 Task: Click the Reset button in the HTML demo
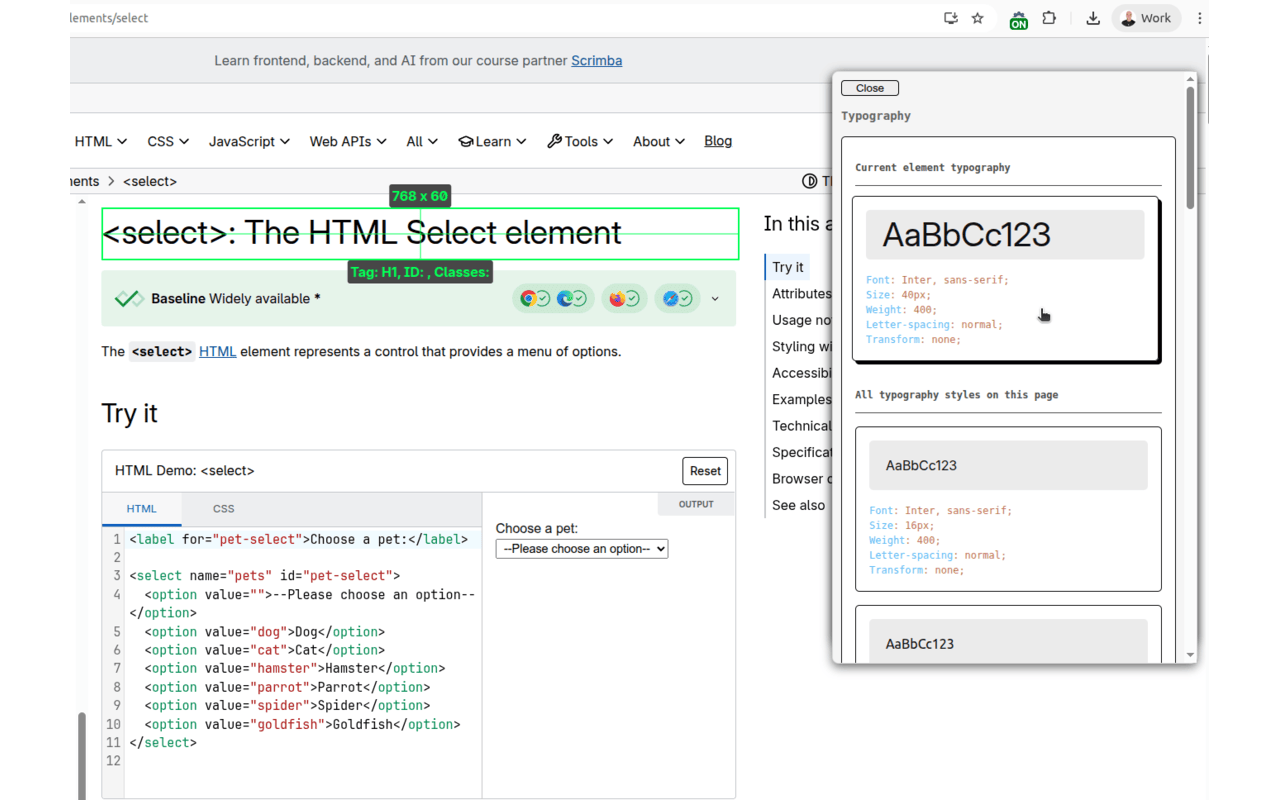pos(705,470)
